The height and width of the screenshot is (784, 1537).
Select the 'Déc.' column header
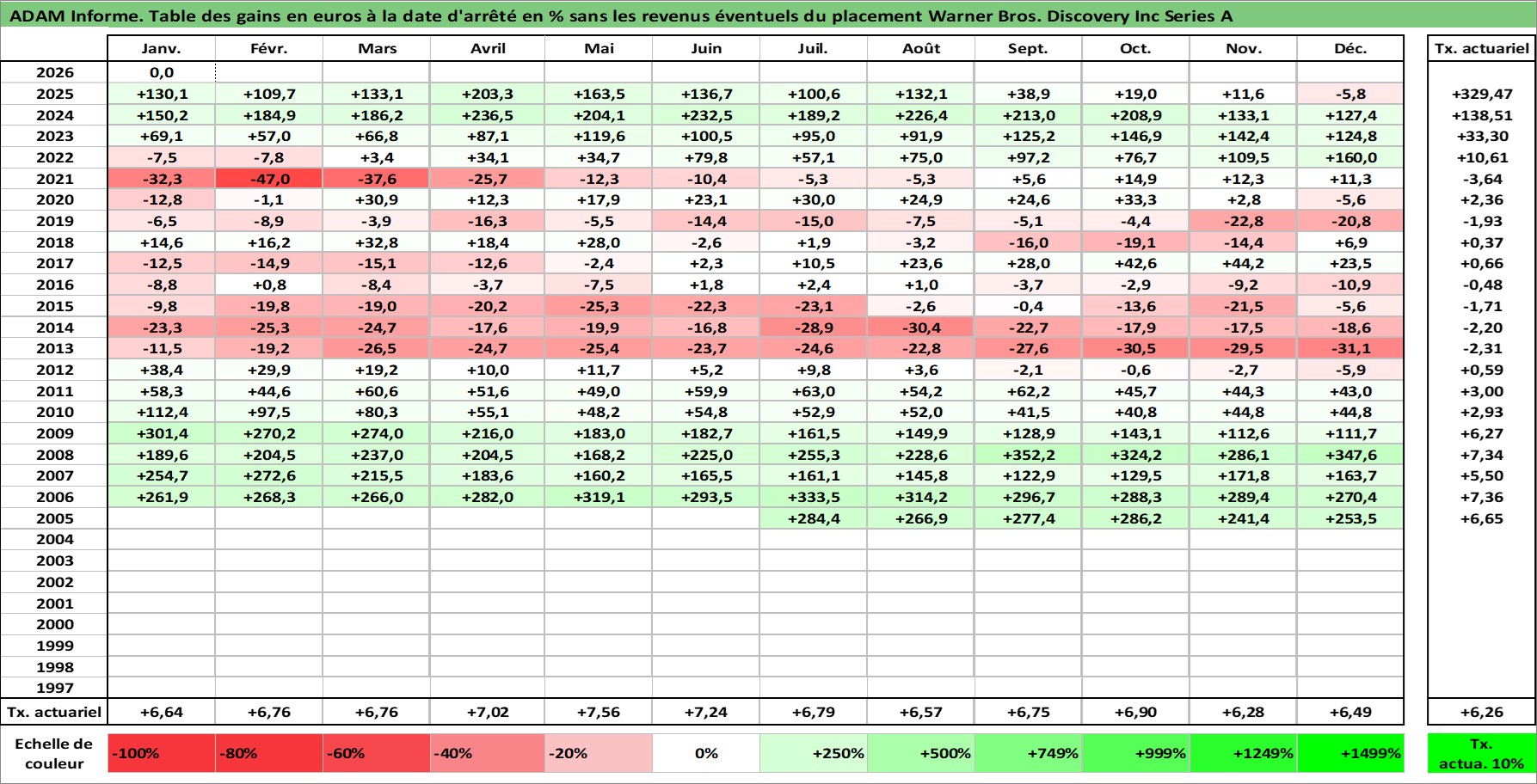tap(1350, 48)
